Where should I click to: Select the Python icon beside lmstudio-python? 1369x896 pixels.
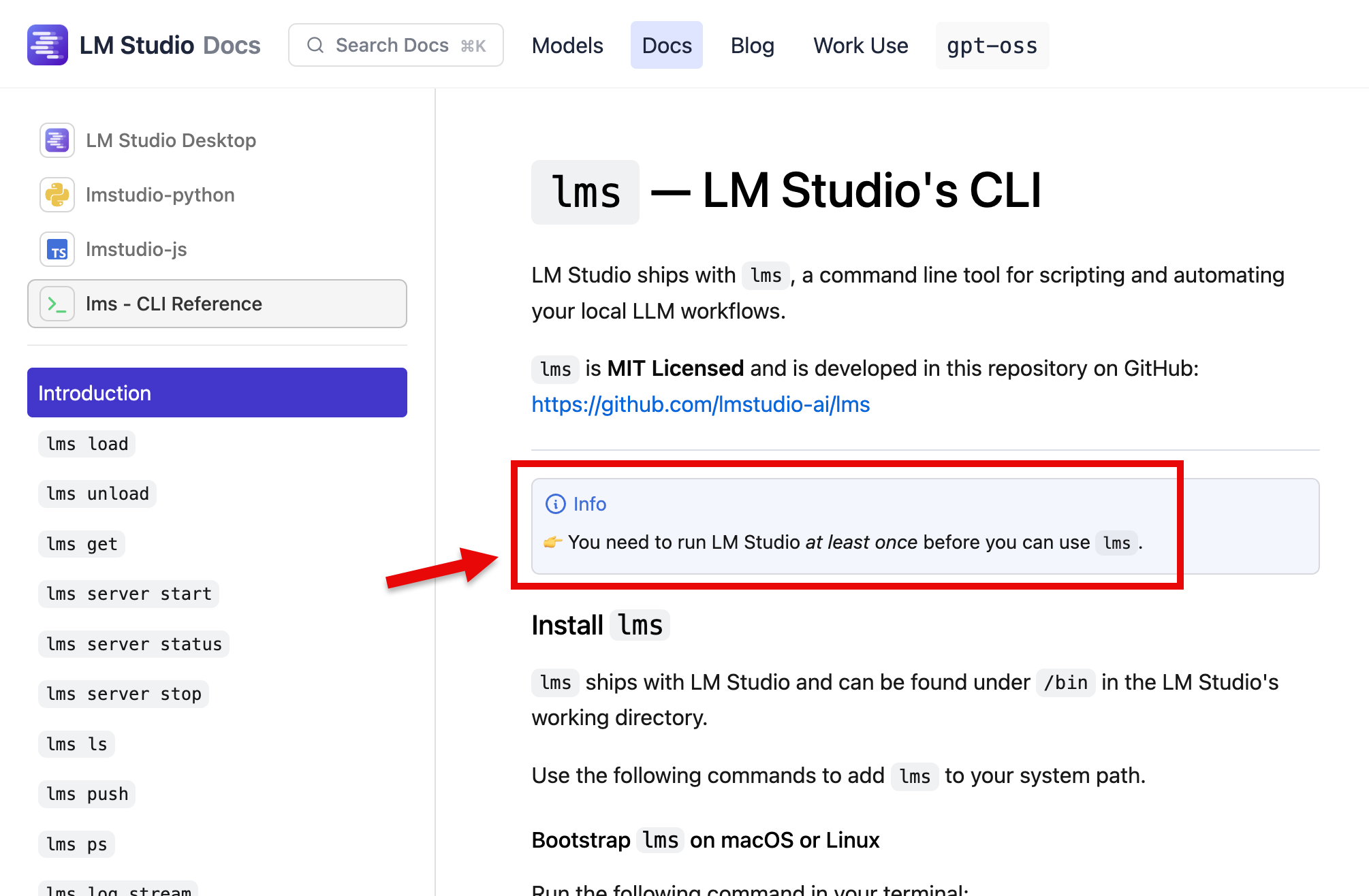pos(57,195)
